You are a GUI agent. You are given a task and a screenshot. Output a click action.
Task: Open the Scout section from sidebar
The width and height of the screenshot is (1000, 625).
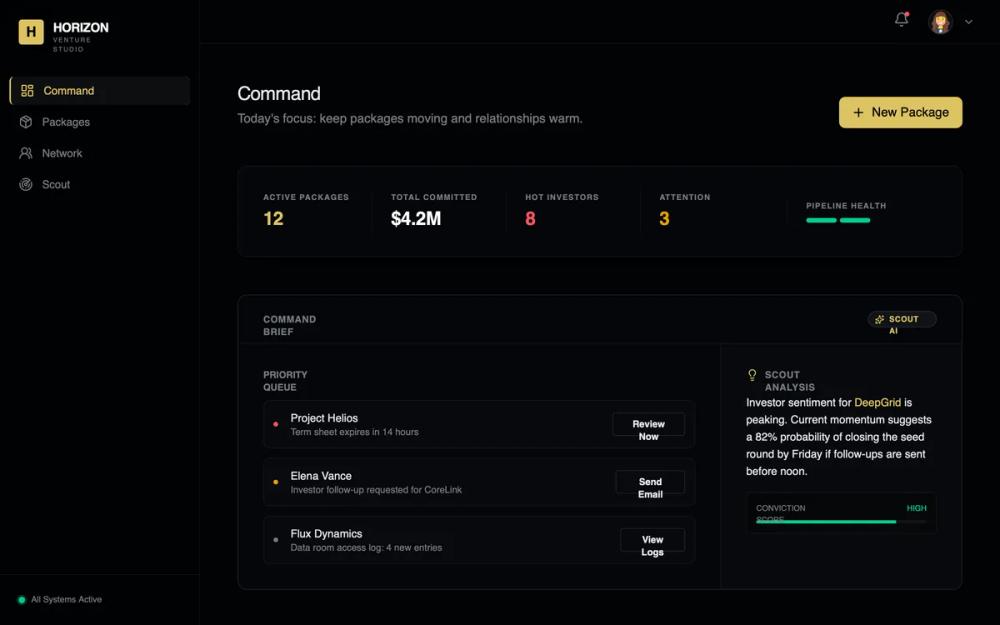(x=55, y=184)
